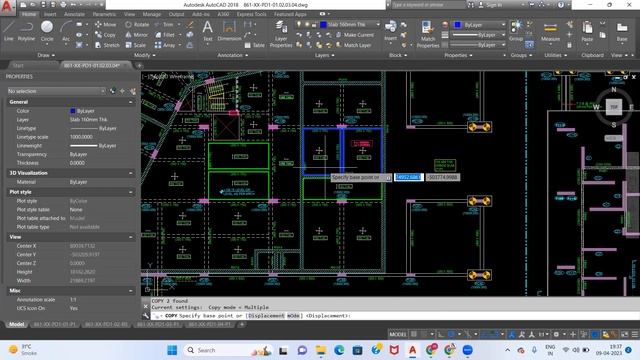Add a new layout tab with plus

pyautogui.click(x=242, y=324)
